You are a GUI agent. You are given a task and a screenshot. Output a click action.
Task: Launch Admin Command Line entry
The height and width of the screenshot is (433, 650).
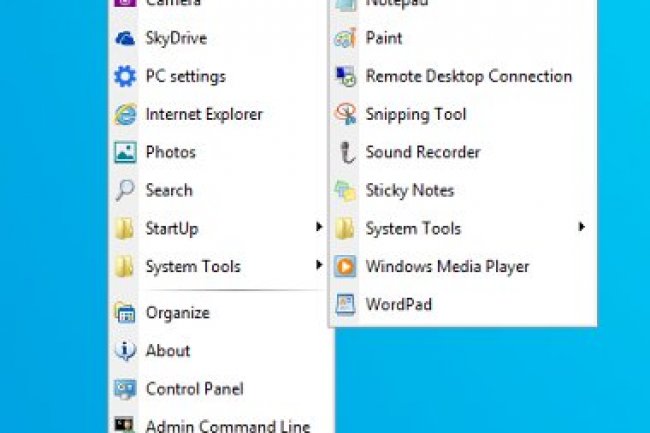[227, 425]
